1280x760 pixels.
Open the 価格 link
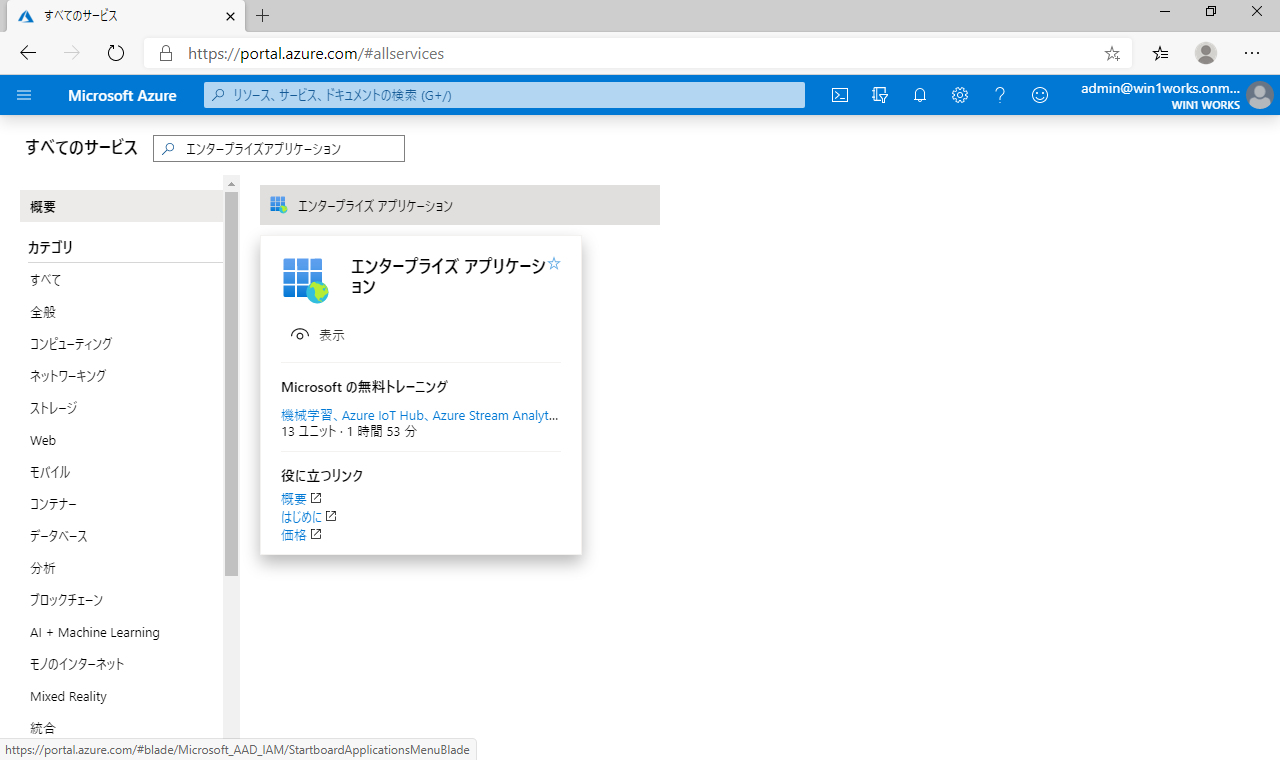pos(294,534)
